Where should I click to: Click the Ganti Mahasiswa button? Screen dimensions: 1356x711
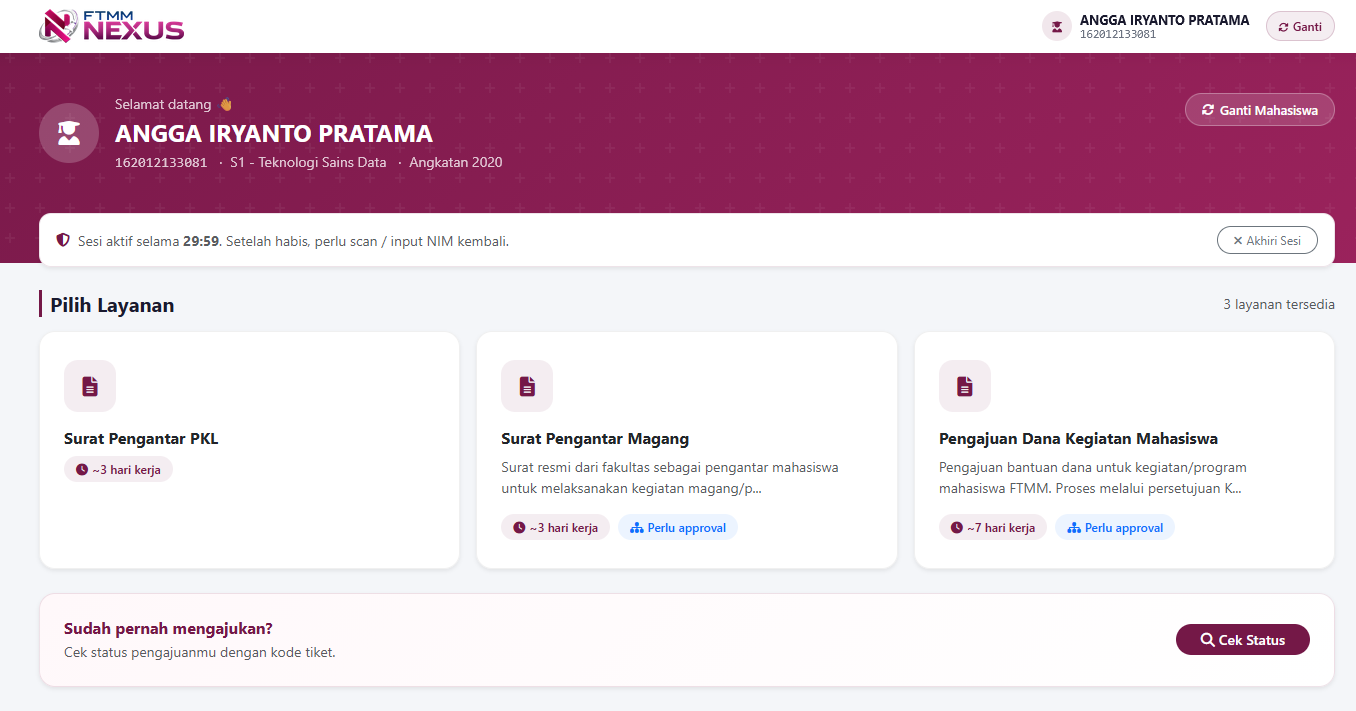[1260, 110]
